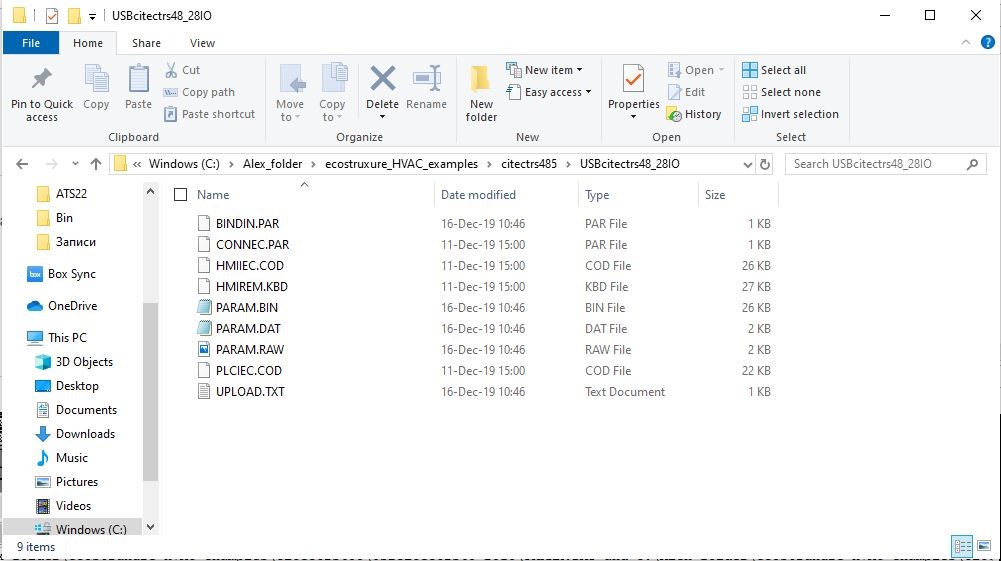This screenshot has width=1001, height=561.
Task: Open file History
Action: [694, 114]
